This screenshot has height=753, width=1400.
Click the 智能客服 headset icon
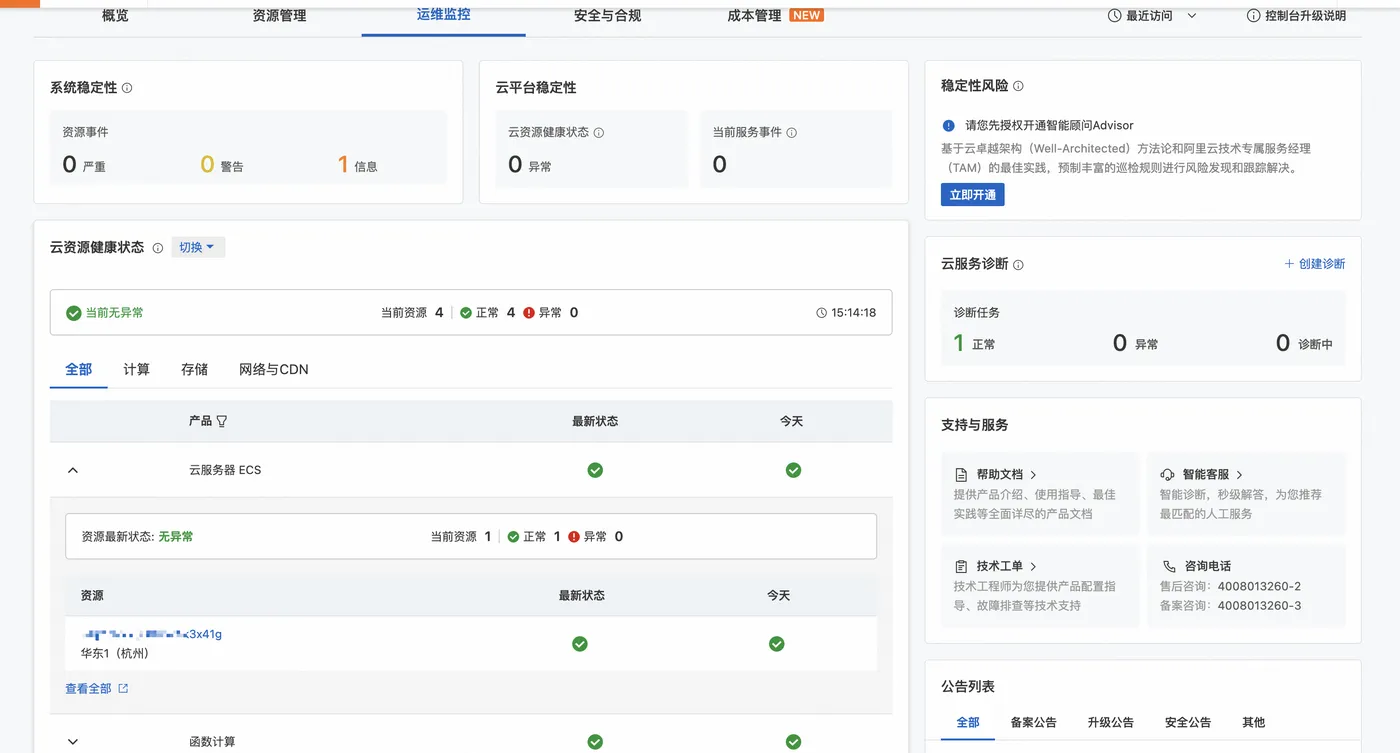coord(1167,475)
